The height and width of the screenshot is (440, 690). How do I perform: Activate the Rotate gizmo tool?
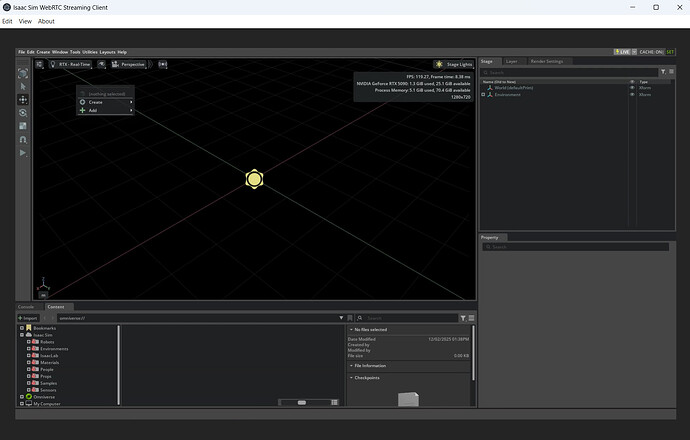pyautogui.click(x=23, y=113)
